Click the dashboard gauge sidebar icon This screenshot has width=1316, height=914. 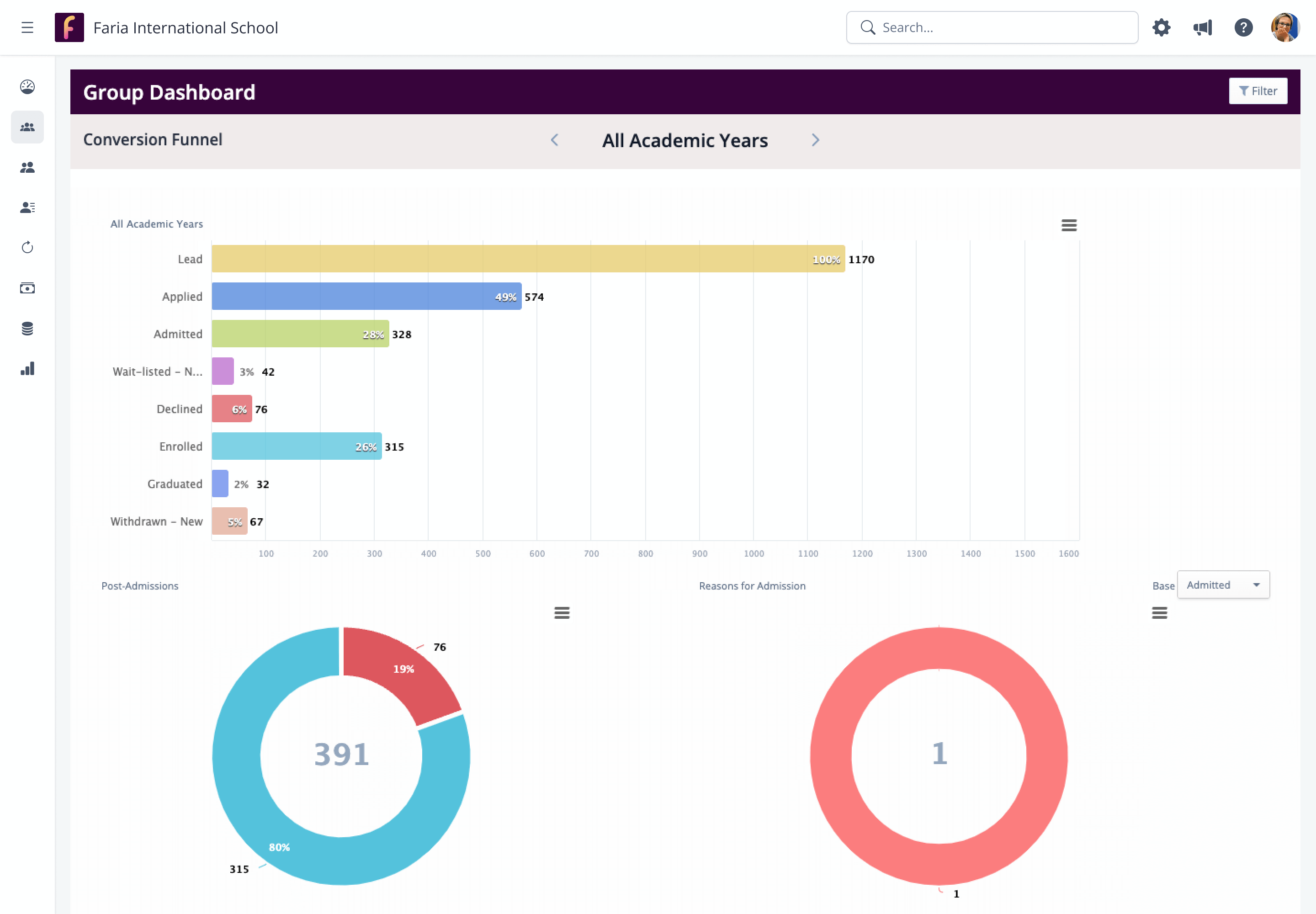pyautogui.click(x=27, y=86)
